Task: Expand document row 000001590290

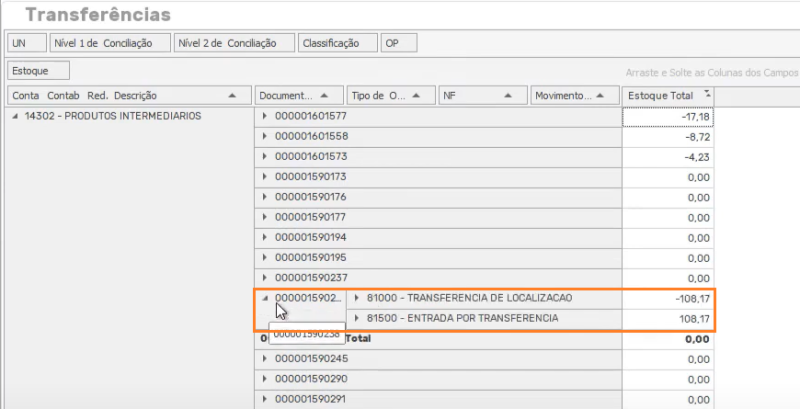Action: tap(264, 379)
